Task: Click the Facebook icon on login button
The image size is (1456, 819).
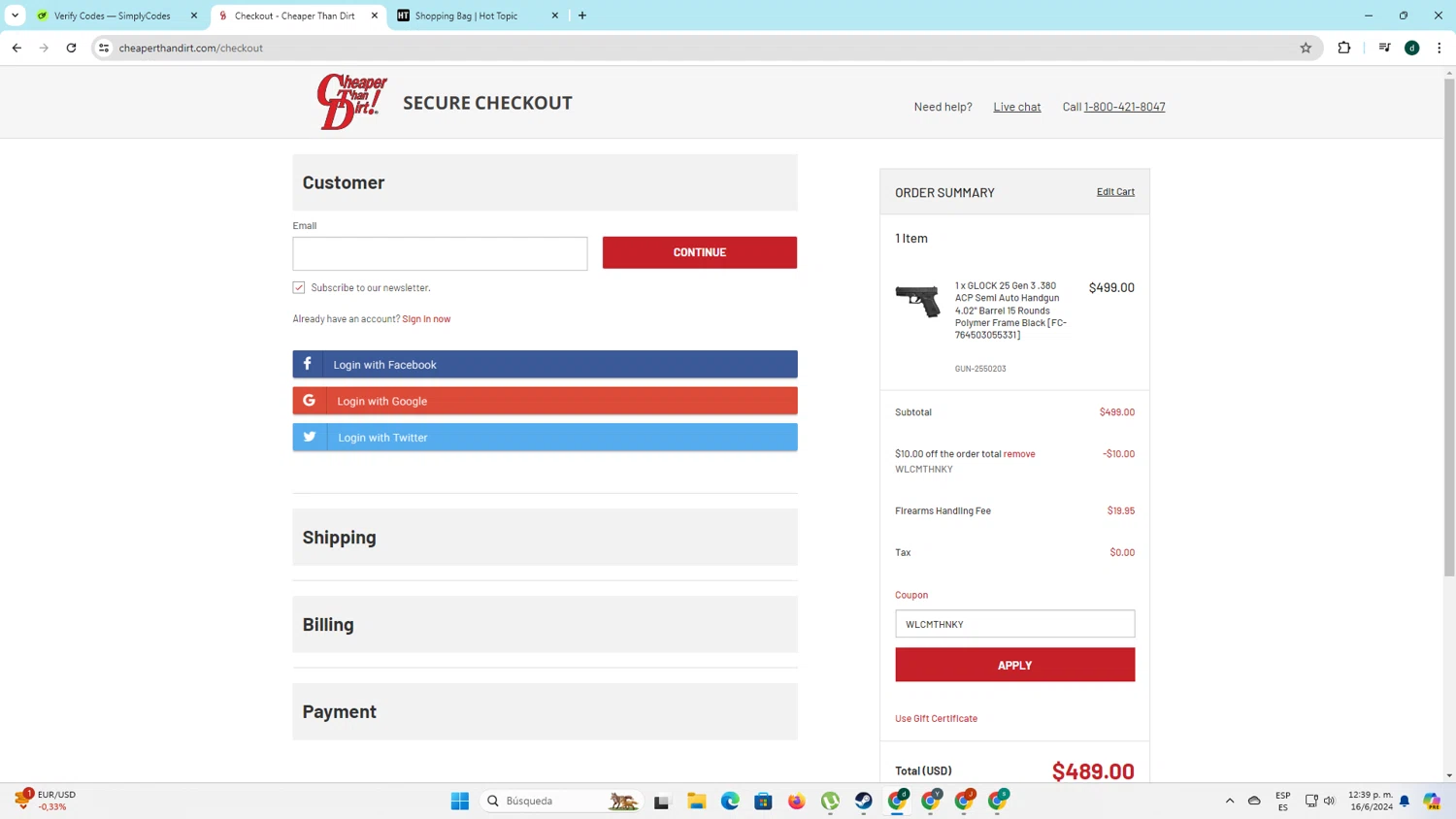Action: pos(308,364)
